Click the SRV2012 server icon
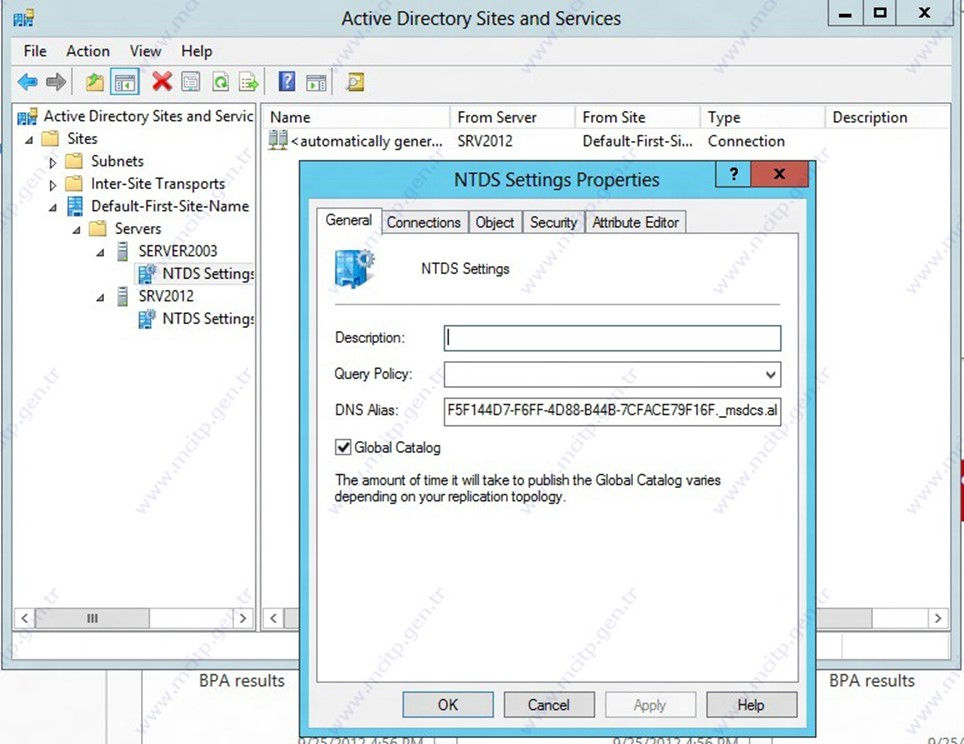This screenshot has width=964, height=744. click(x=122, y=296)
